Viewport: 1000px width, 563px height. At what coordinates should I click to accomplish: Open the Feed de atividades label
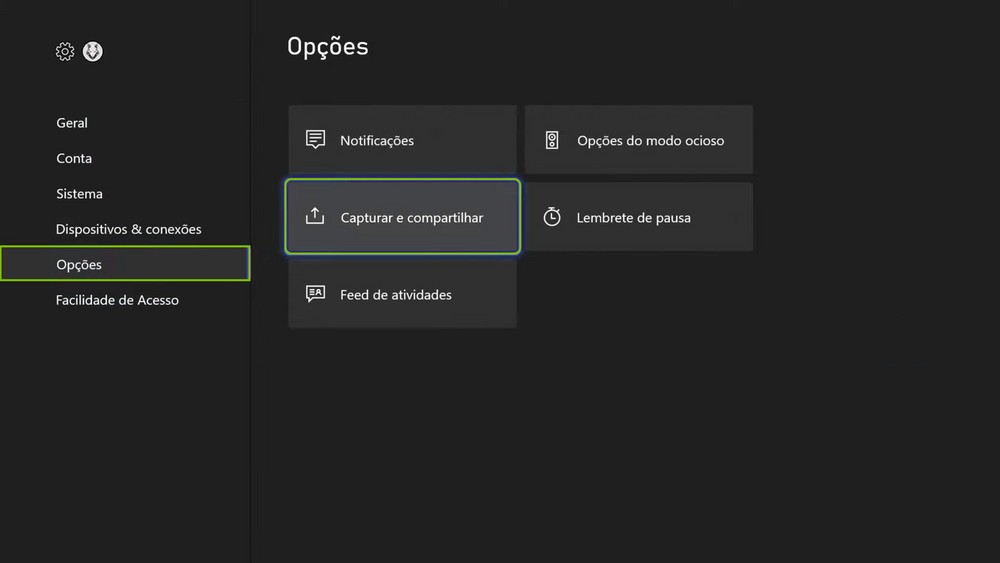(x=396, y=295)
